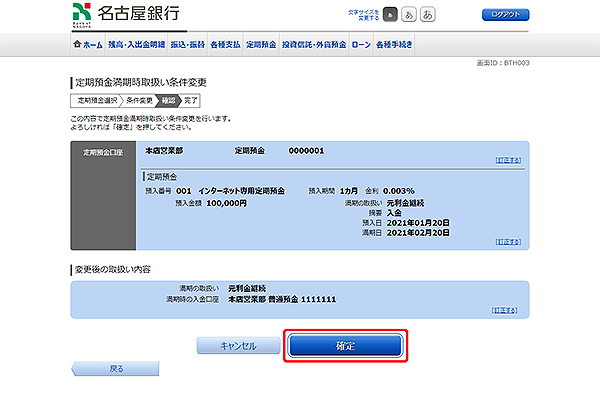Screen dimensions: 600x394
Task: Click the interest rate 0.003%
Action: pyautogui.click(x=399, y=190)
